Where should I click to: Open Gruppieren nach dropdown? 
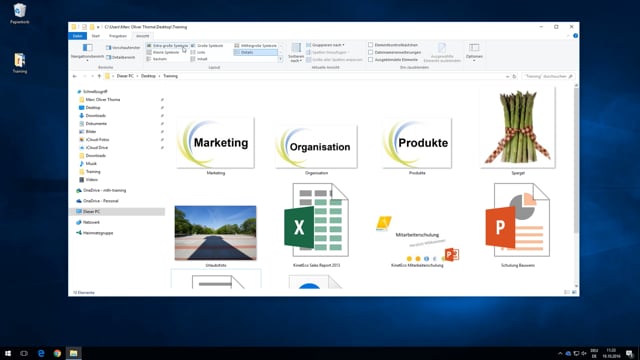(325, 45)
